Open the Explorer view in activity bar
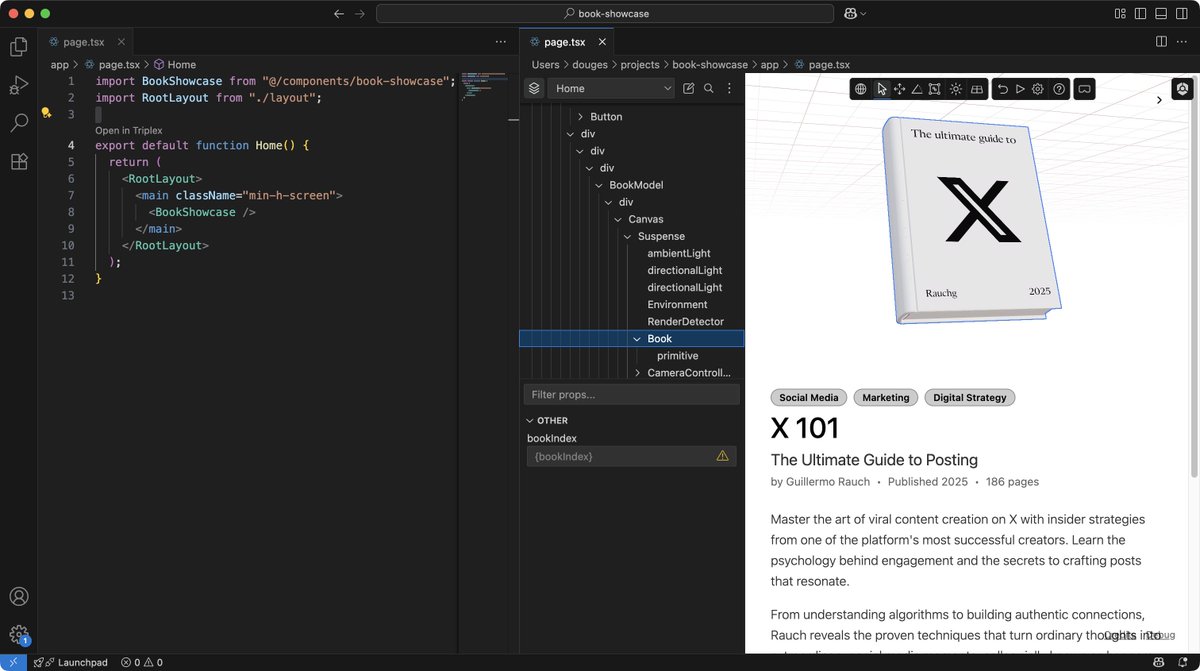1200x671 pixels. [x=18, y=46]
